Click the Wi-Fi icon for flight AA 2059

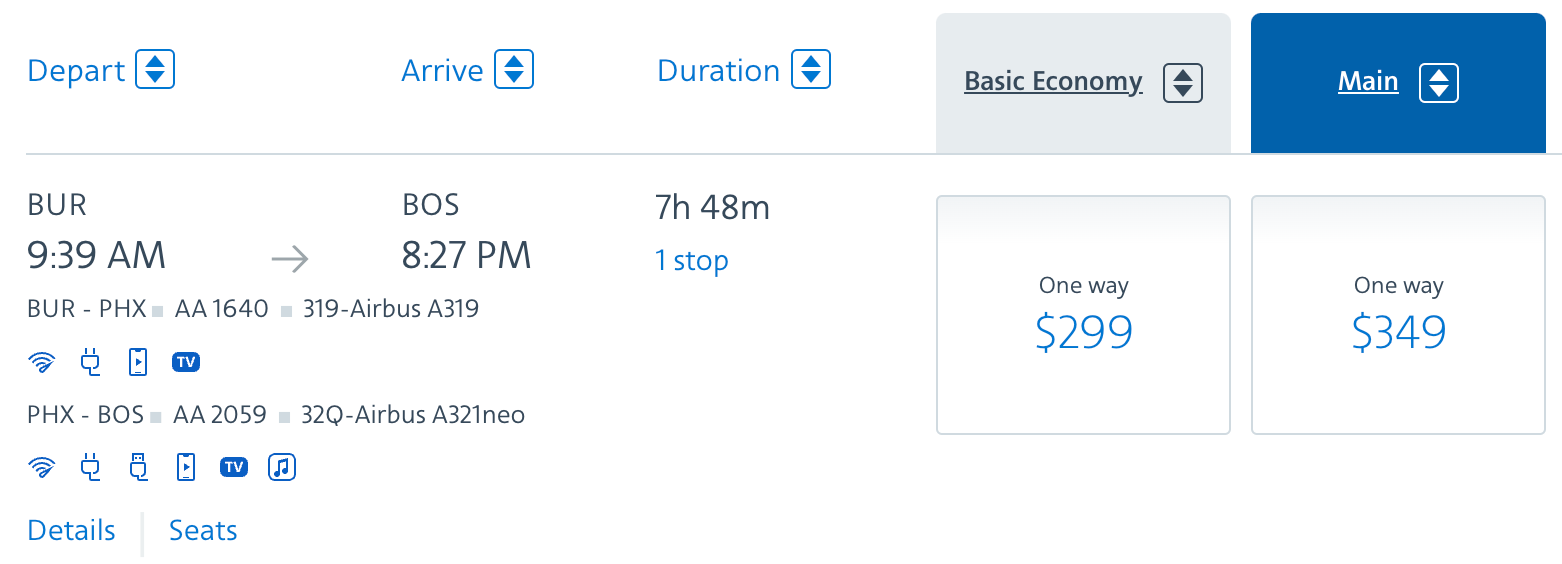click(42, 467)
